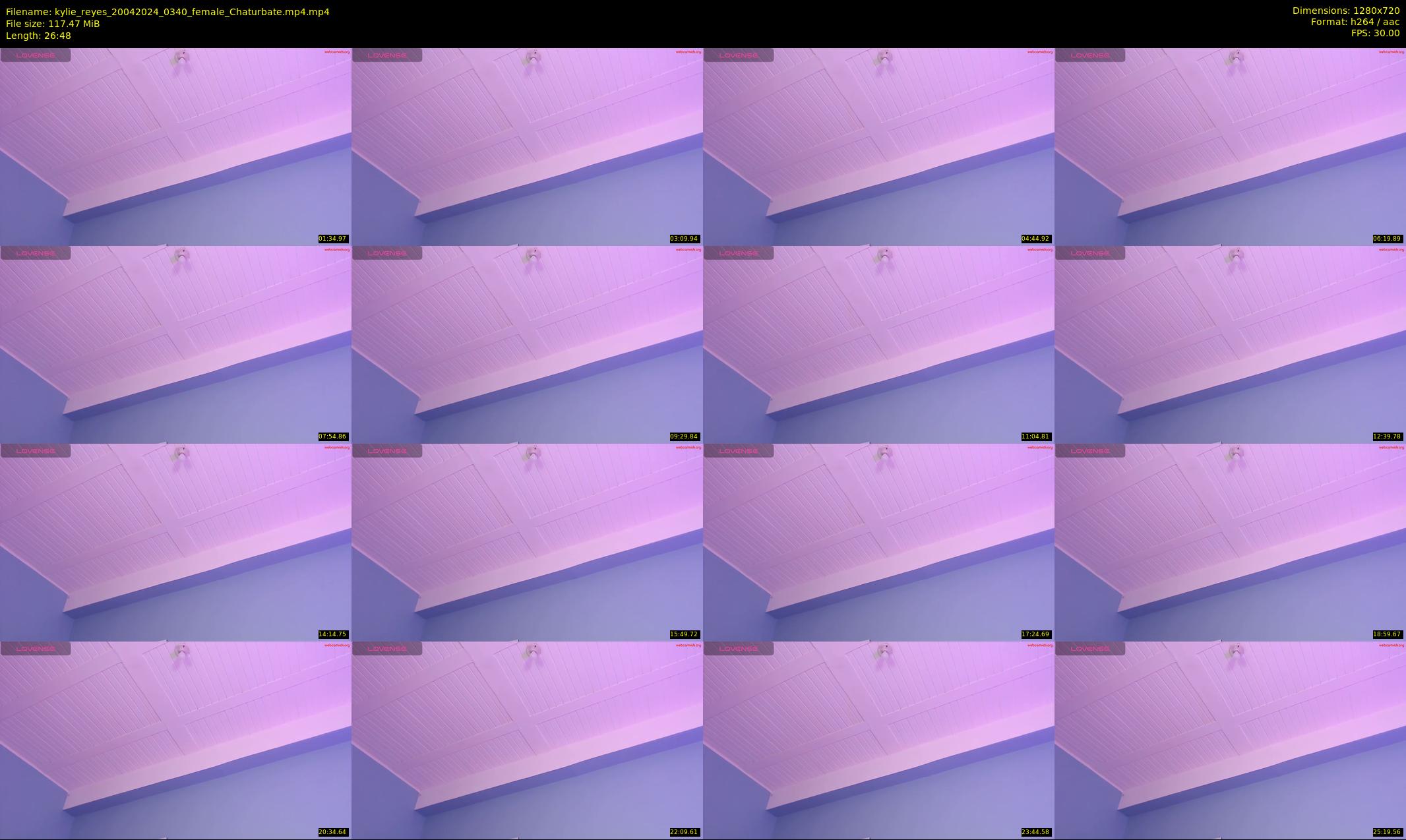
Task: Click the 18:59.67 timestamp label
Action: pos(1387,634)
